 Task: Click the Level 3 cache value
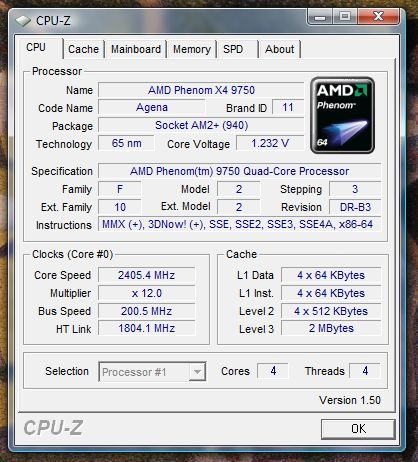click(x=331, y=328)
